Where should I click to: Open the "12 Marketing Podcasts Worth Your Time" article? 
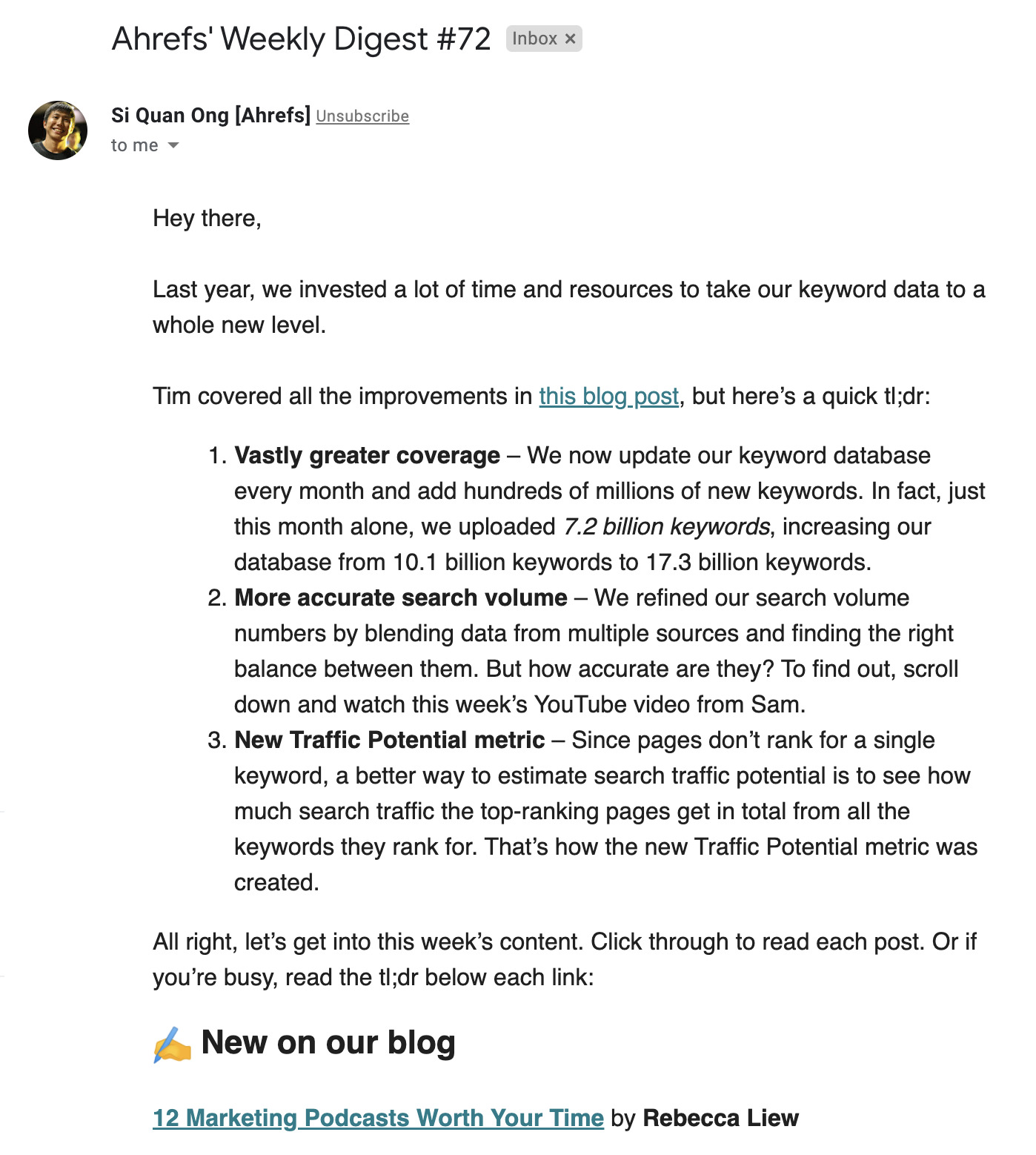click(378, 1117)
